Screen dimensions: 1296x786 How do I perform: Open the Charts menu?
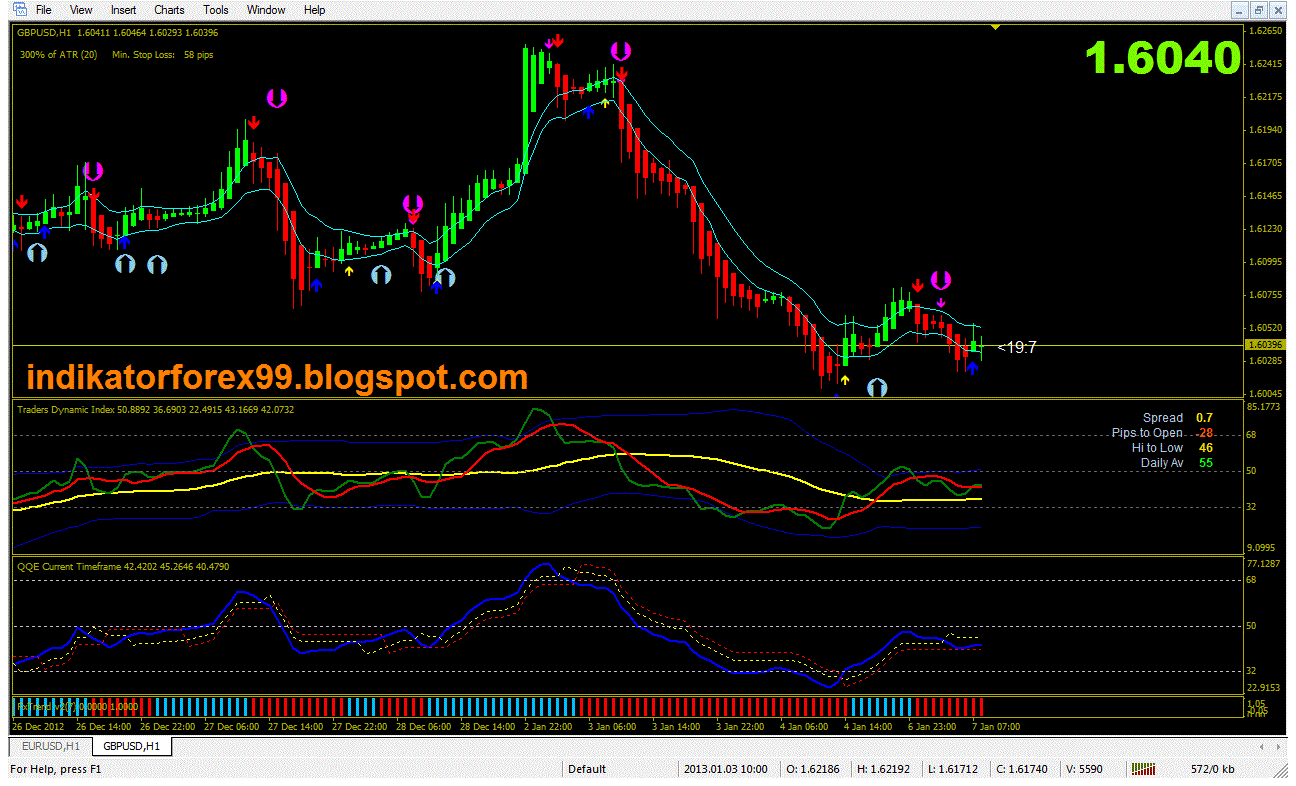click(169, 10)
